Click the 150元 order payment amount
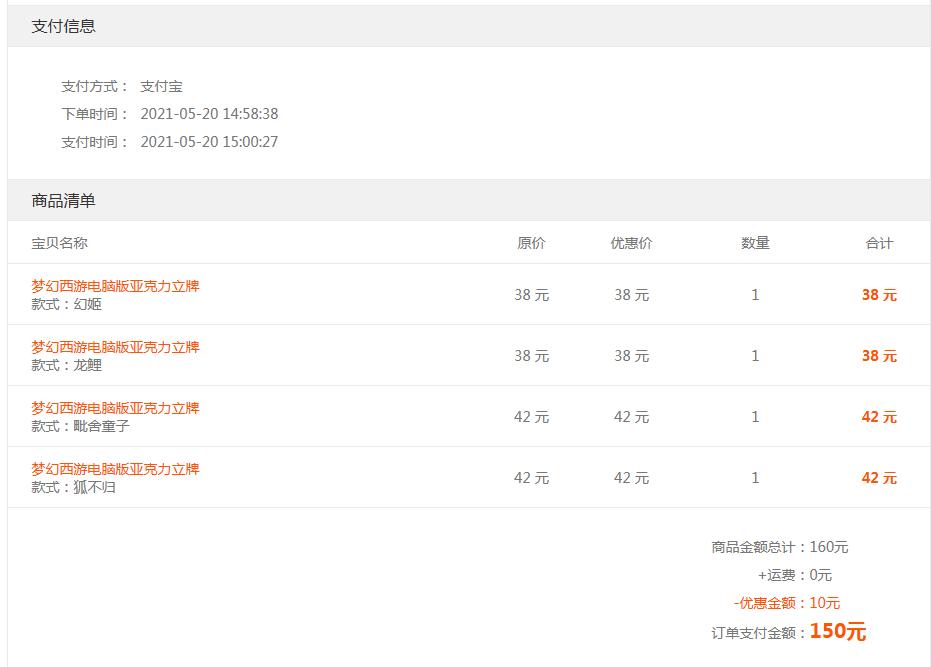Screen dimensions: 931x667 point(838,631)
